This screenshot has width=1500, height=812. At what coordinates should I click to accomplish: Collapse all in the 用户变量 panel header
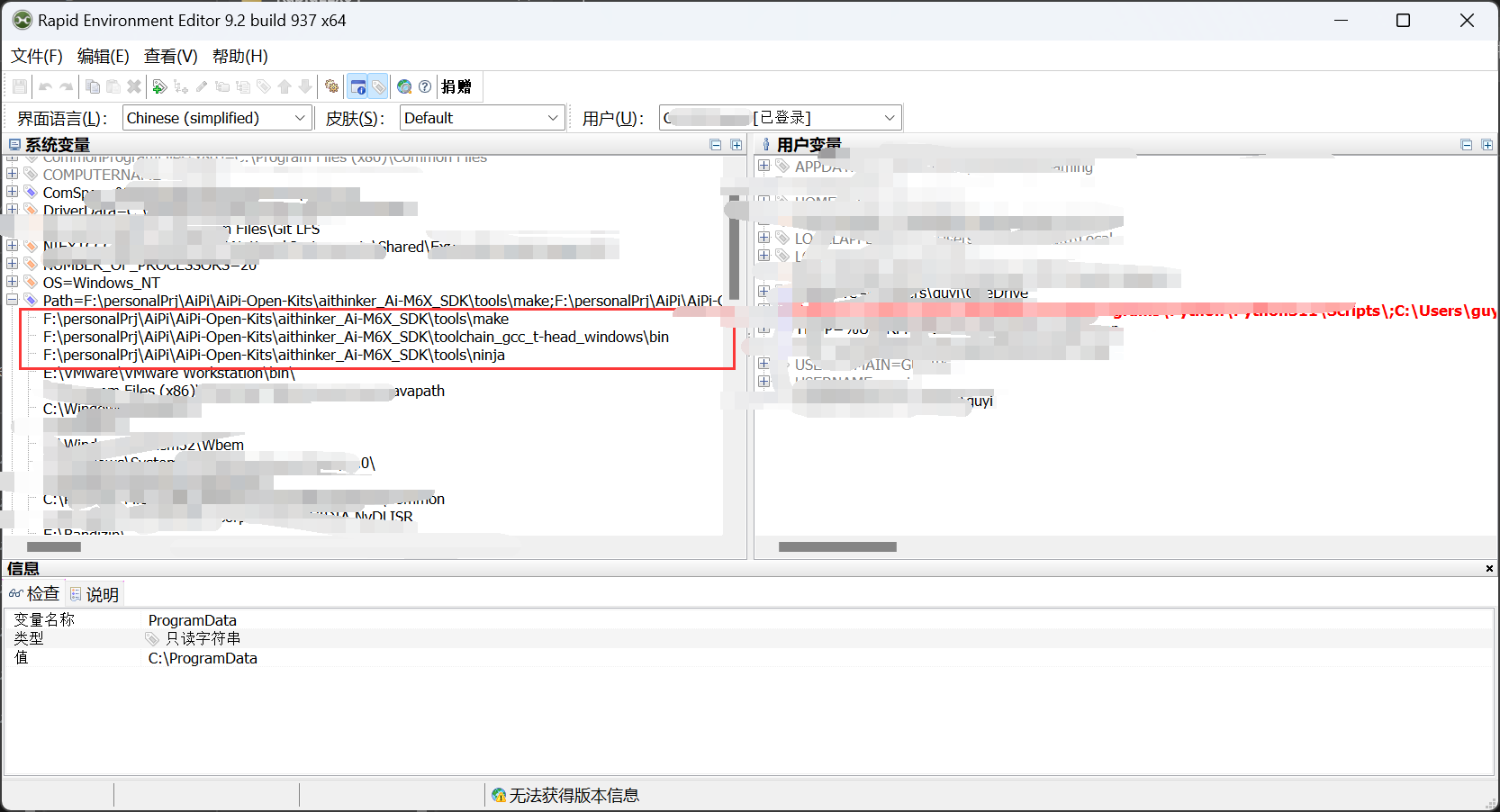click(x=1467, y=145)
